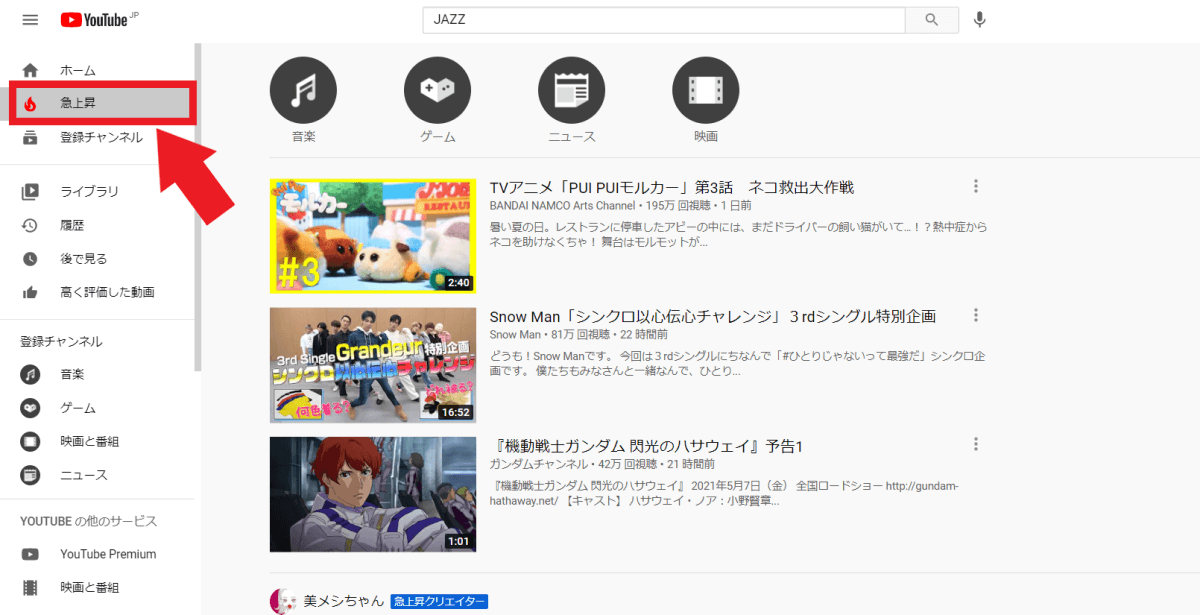Click the 美メシちゃん avatar
This screenshot has width=1200, height=615.
[x=284, y=601]
